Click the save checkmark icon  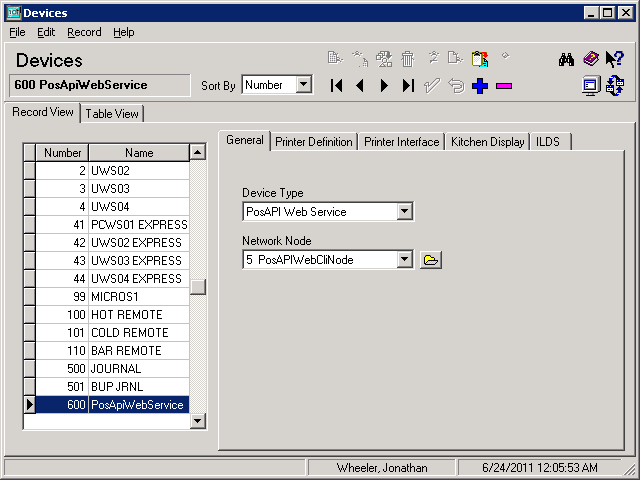tap(432, 86)
